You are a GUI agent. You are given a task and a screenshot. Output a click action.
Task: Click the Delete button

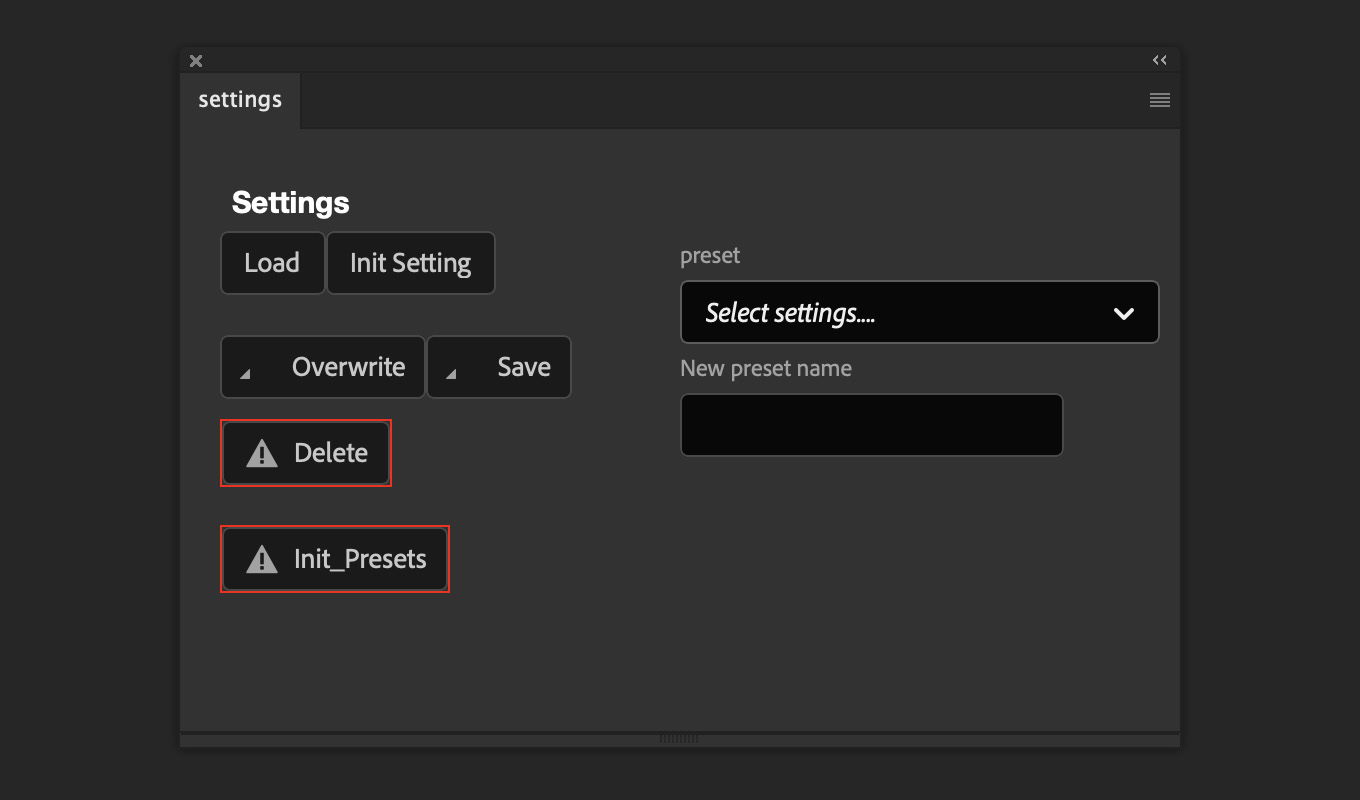(x=306, y=453)
